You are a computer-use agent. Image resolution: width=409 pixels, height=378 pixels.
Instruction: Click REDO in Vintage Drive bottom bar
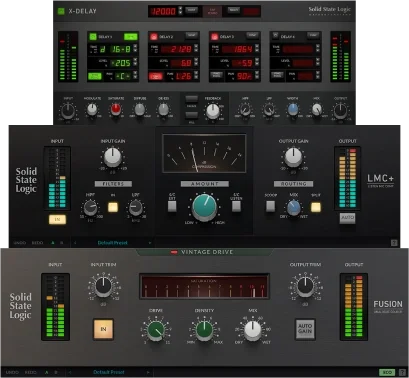(31, 372)
